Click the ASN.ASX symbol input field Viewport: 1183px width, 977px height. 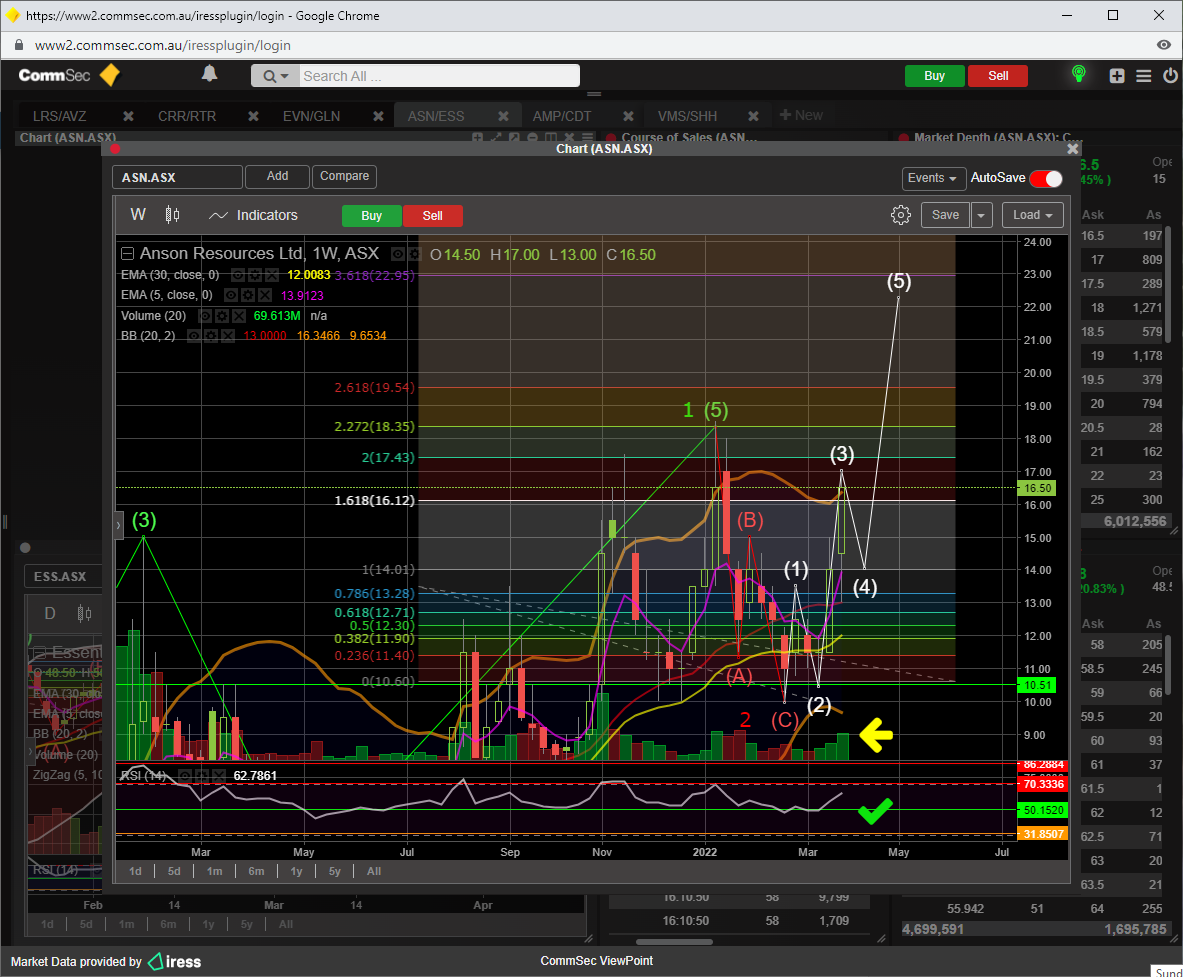(177, 177)
